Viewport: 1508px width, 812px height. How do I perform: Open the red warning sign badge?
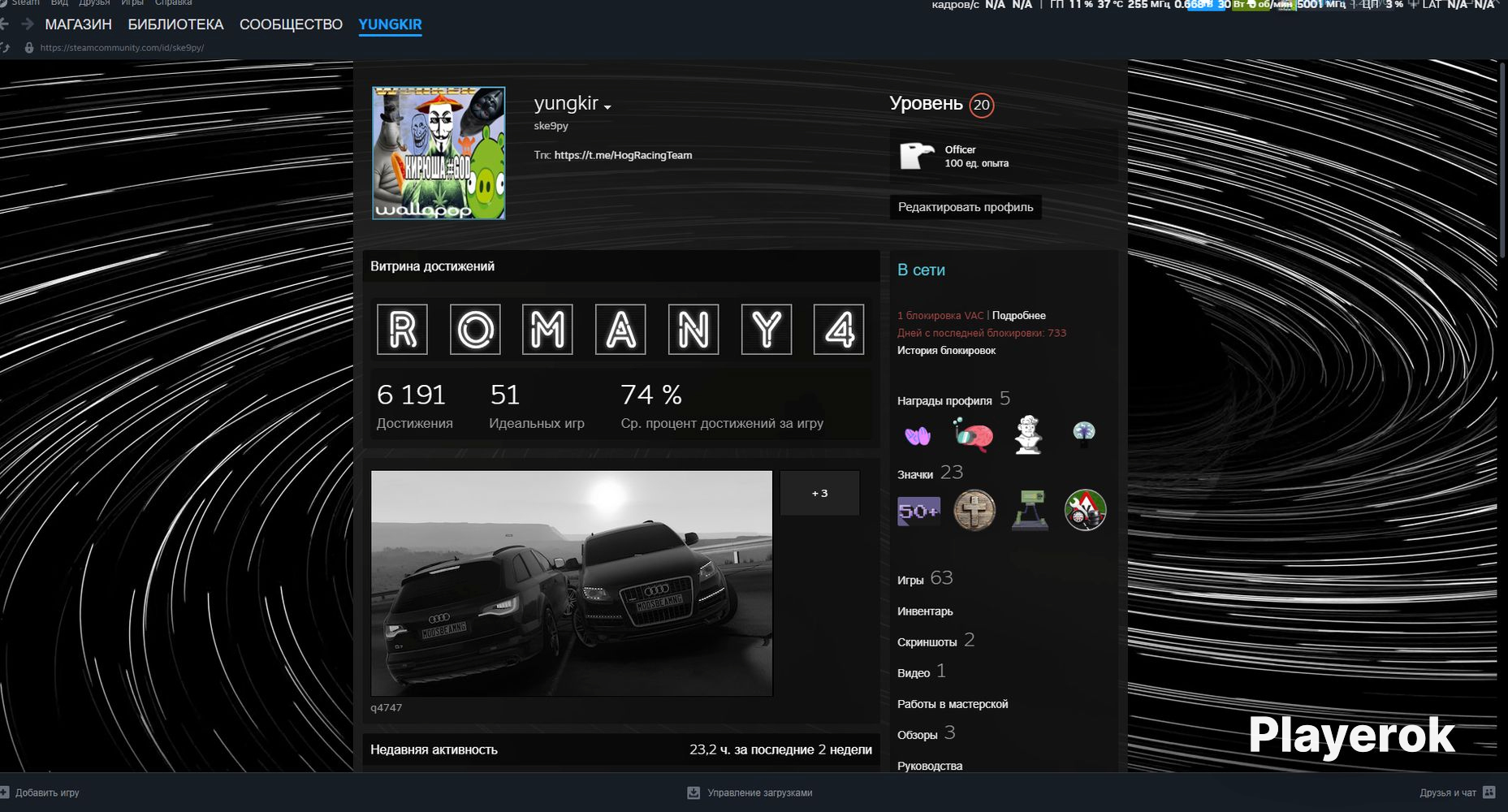1086,510
